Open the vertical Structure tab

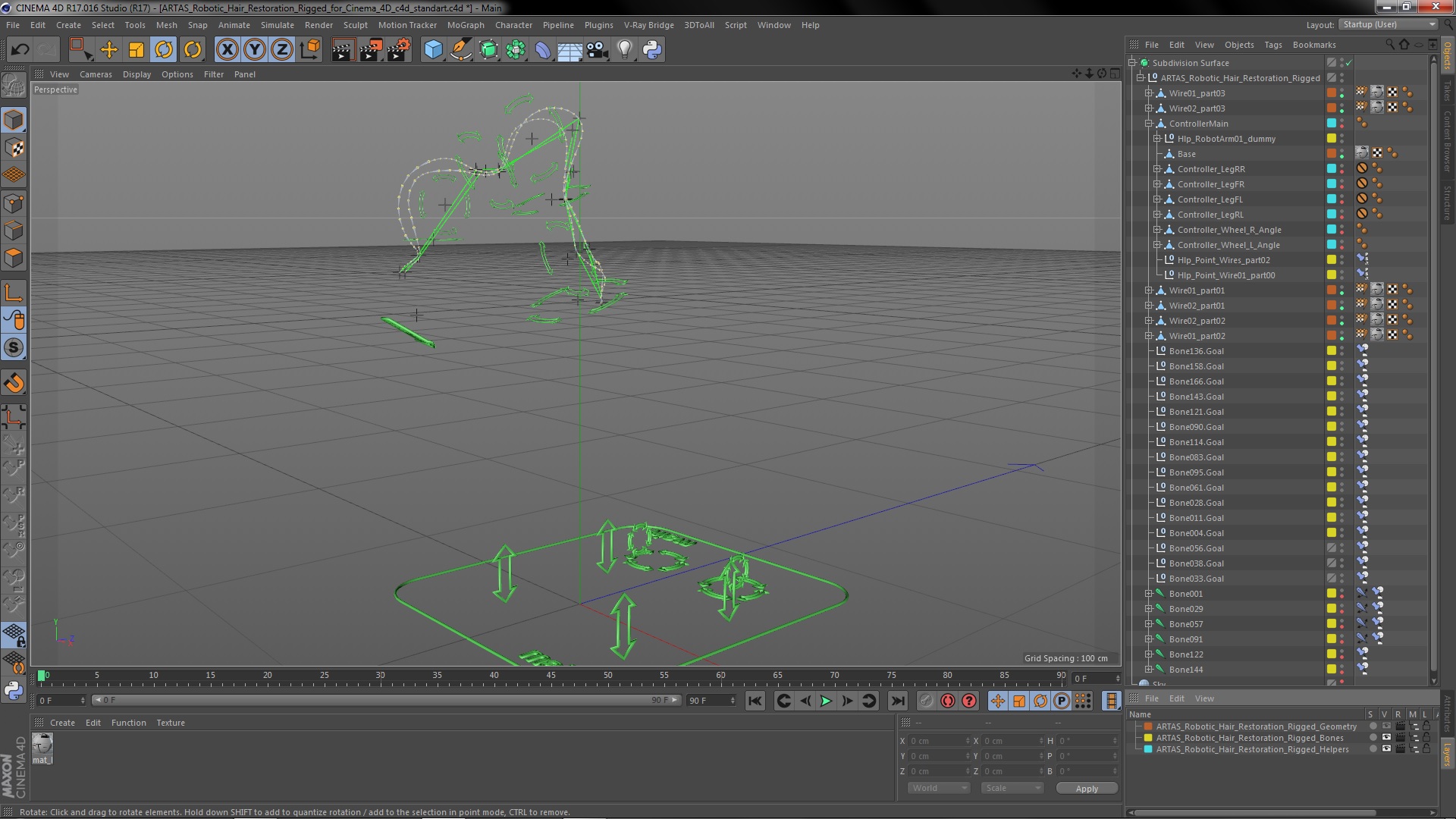[1447, 203]
